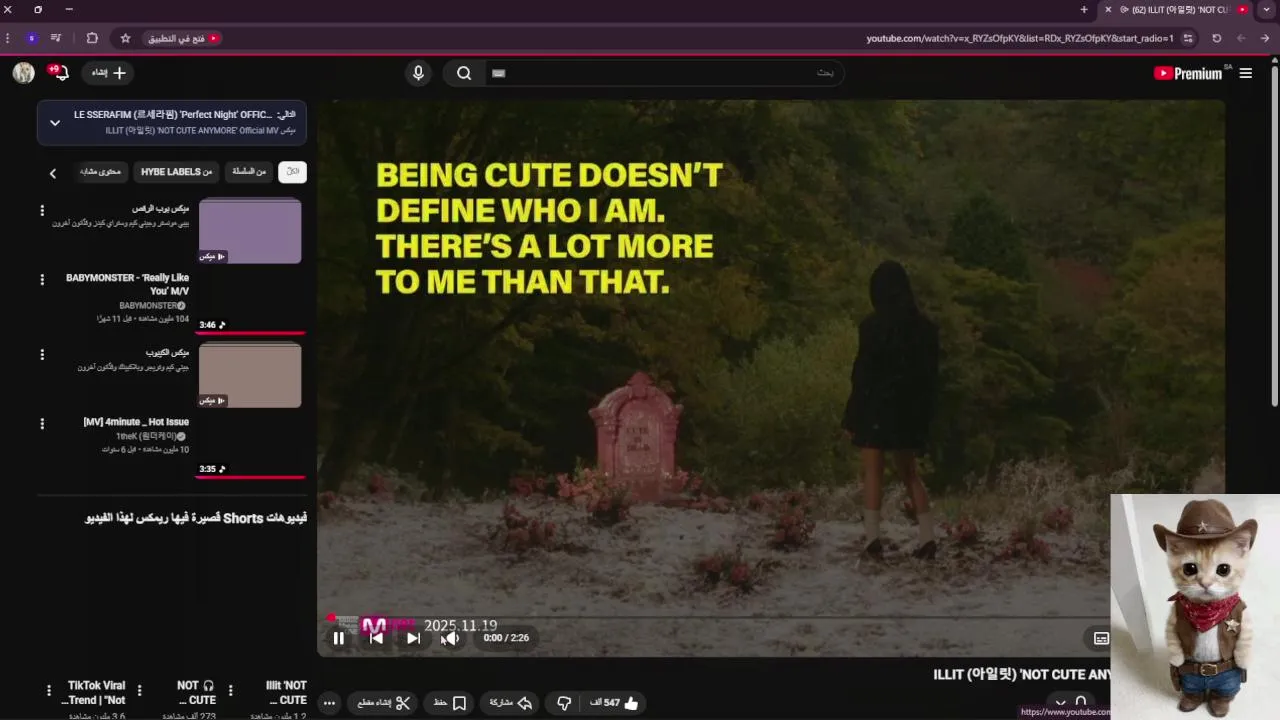Submit search with magnifier icon
The image size is (1280, 720).
point(464,73)
